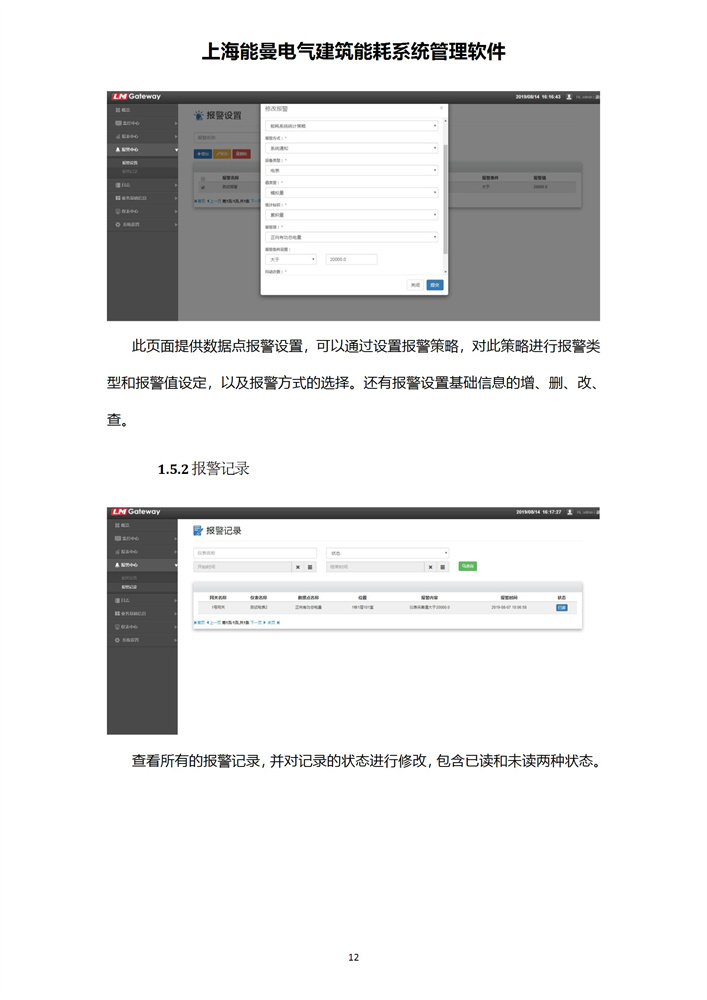Clear the 结束时间 field with its X icon

pyautogui.click(x=430, y=567)
